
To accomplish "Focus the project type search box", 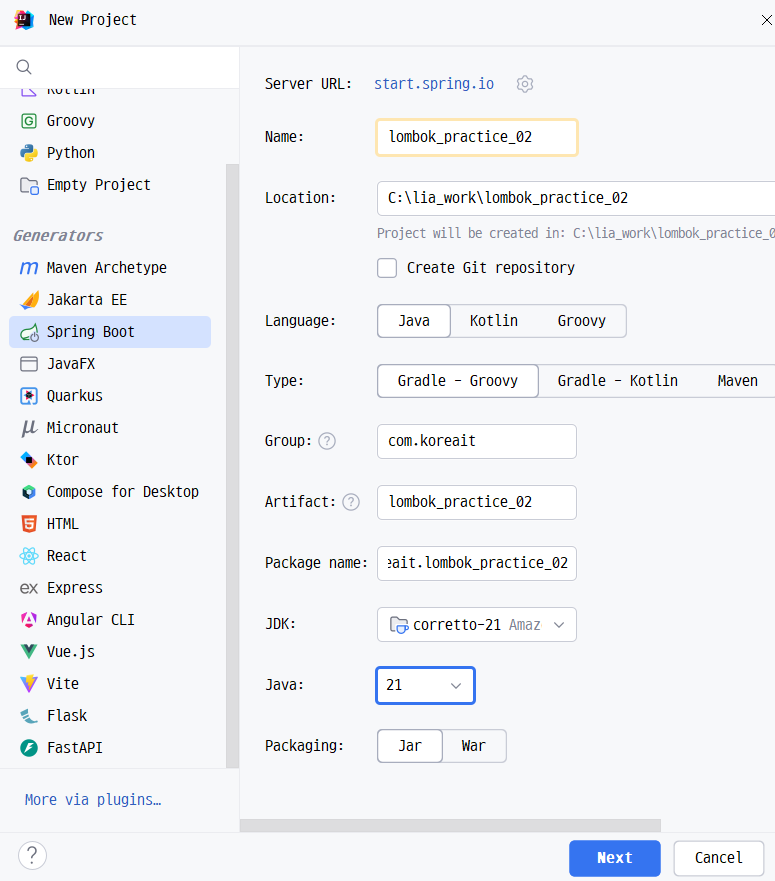I will point(120,67).
